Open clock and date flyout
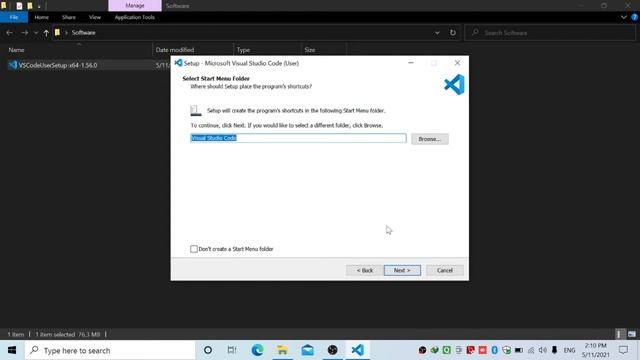This screenshot has width=640, height=360. click(596, 350)
